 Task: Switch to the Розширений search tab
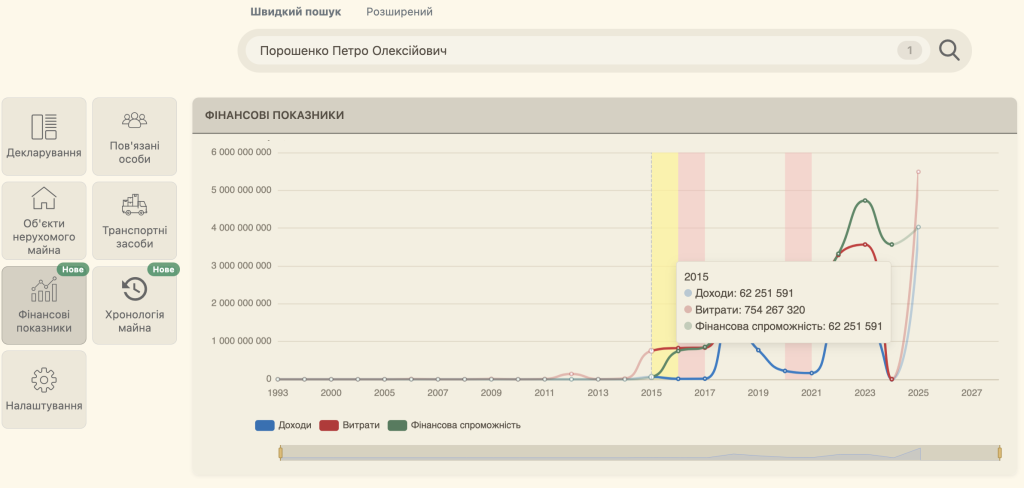coord(399,12)
